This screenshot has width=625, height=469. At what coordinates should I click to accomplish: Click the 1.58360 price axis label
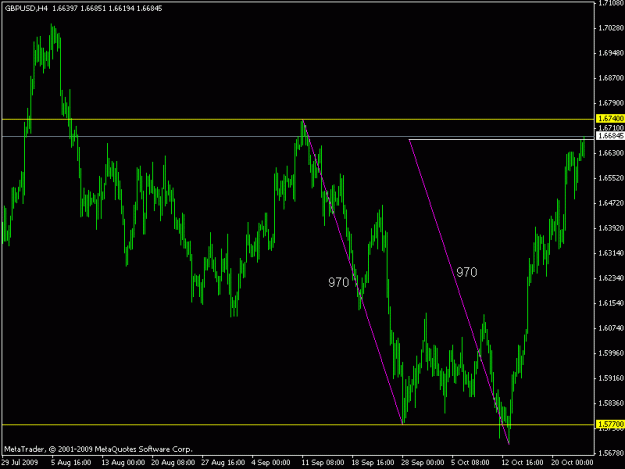(x=611, y=403)
